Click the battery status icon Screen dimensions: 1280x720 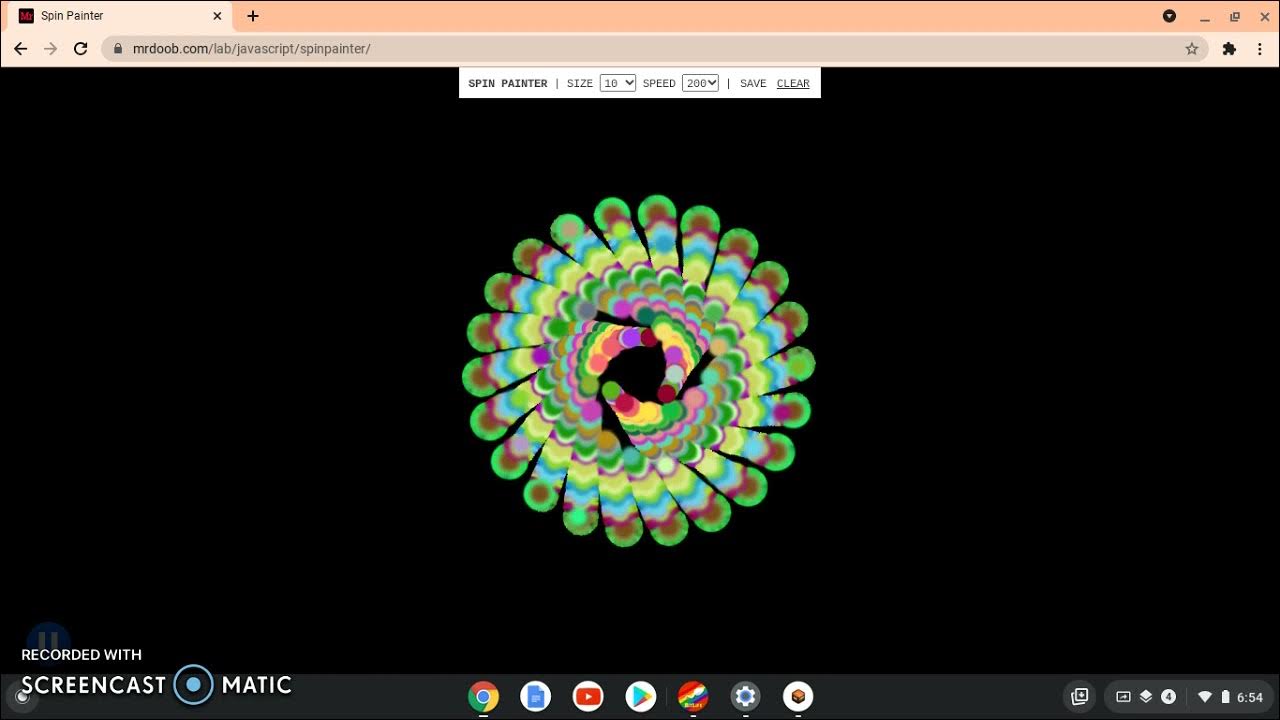1225,697
